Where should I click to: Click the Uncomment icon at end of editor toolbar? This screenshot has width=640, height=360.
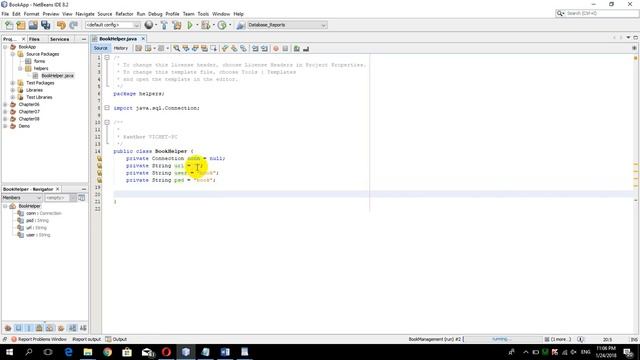[x=306, y=49]
